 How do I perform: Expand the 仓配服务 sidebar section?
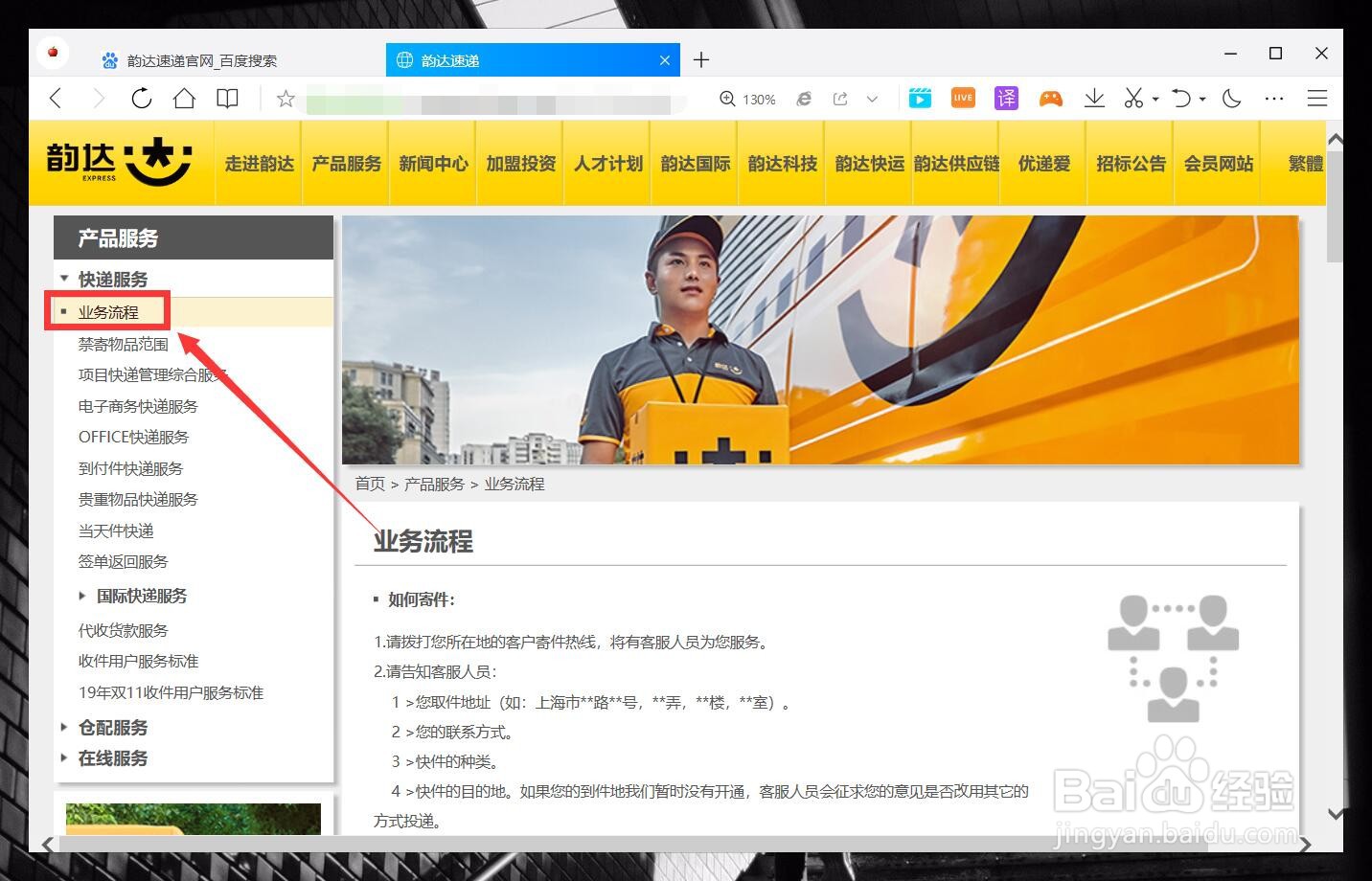click(x=112, y=728)
